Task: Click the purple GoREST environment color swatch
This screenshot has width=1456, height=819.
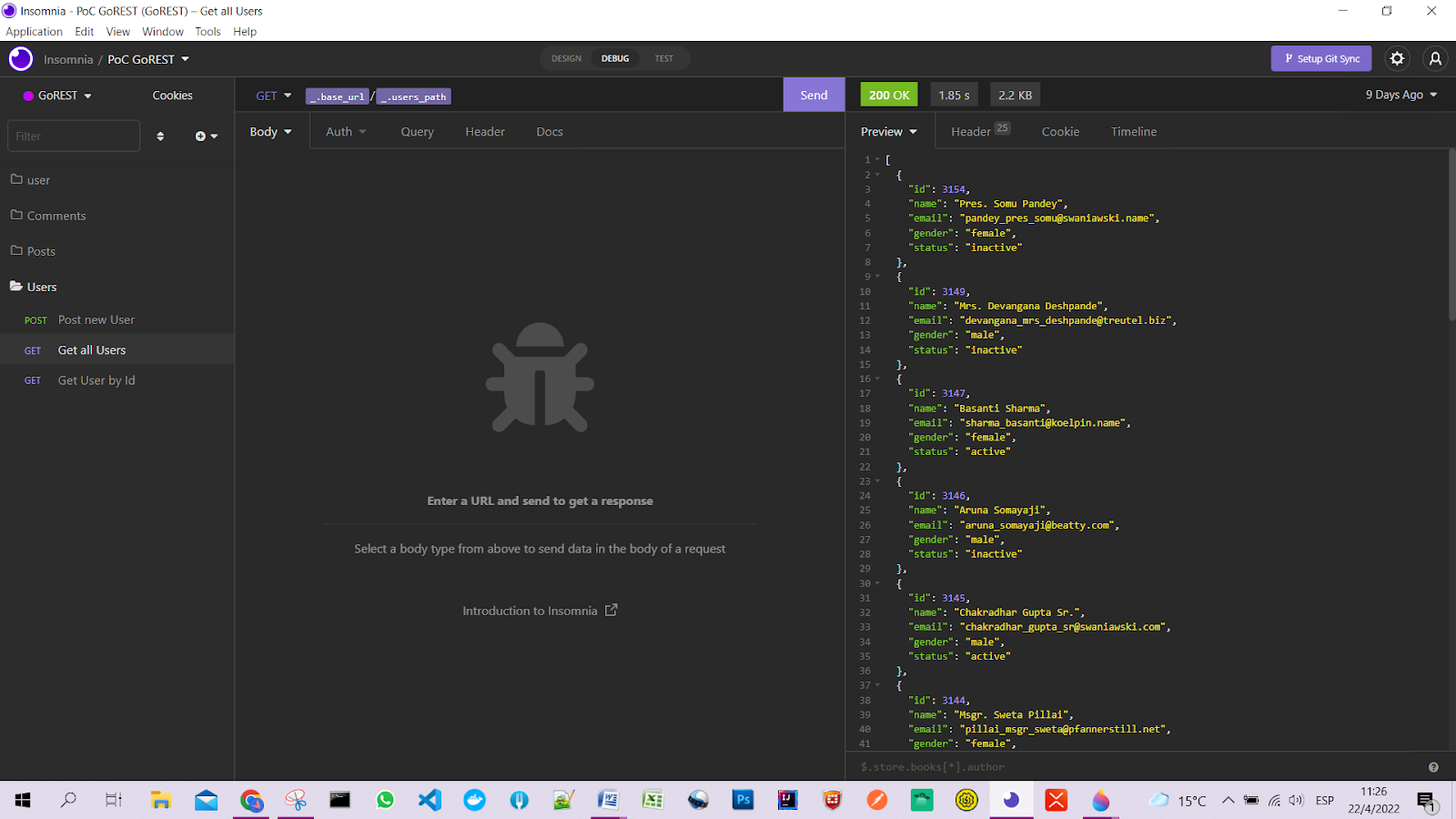Action: click(26, 95)
